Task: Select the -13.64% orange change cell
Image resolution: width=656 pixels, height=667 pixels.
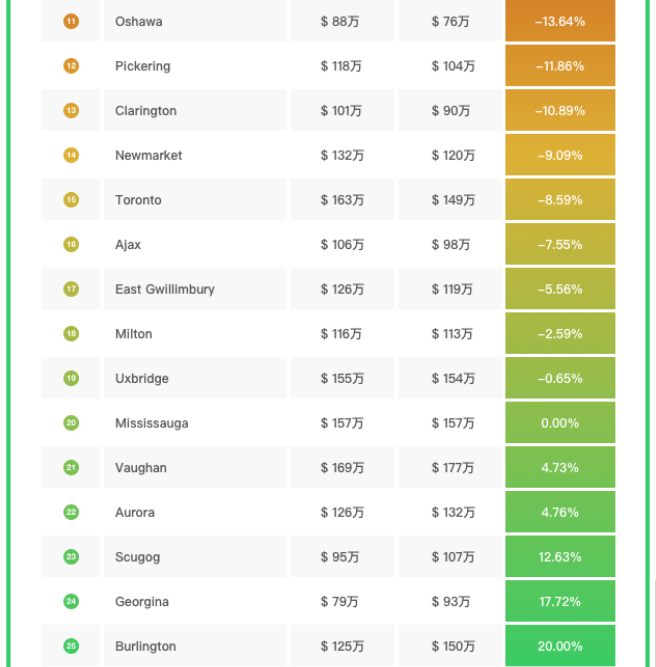Action: coord(560,21)
